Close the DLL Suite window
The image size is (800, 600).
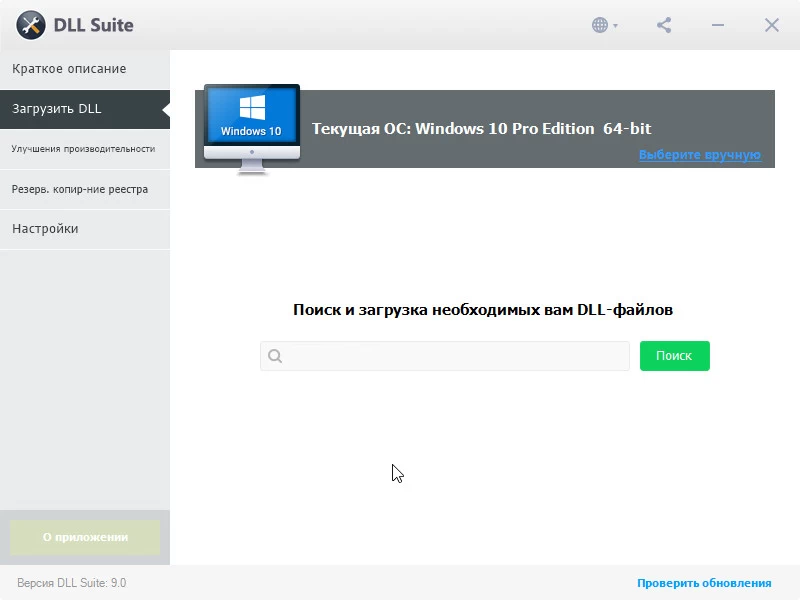772,25
